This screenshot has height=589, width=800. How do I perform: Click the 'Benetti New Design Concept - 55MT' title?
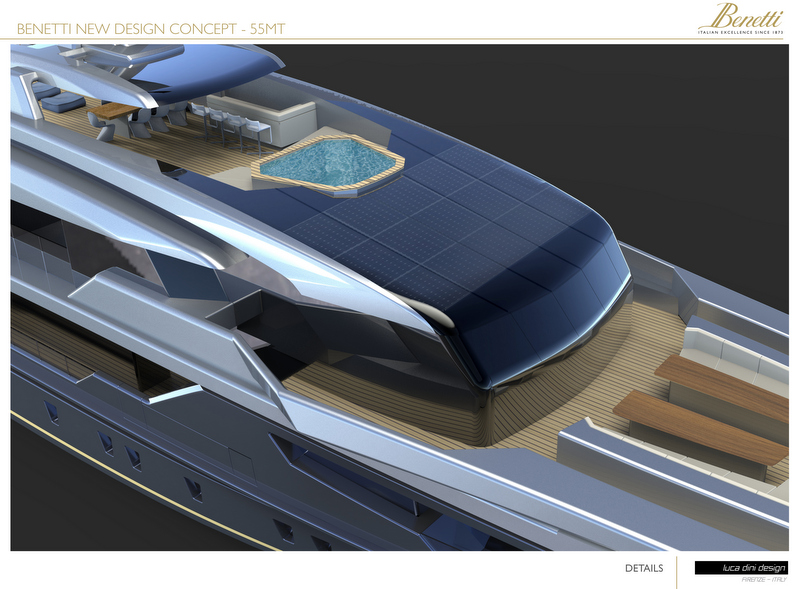point(150,29)
